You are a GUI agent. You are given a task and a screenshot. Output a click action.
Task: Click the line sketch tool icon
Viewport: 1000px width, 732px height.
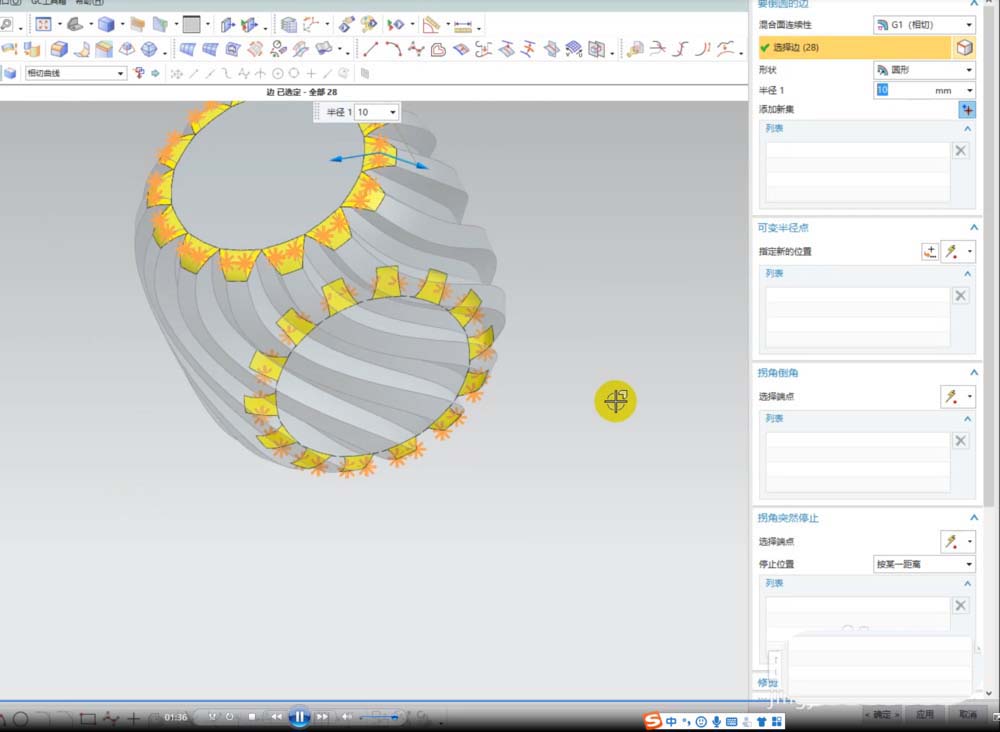(x=370, y=49)
